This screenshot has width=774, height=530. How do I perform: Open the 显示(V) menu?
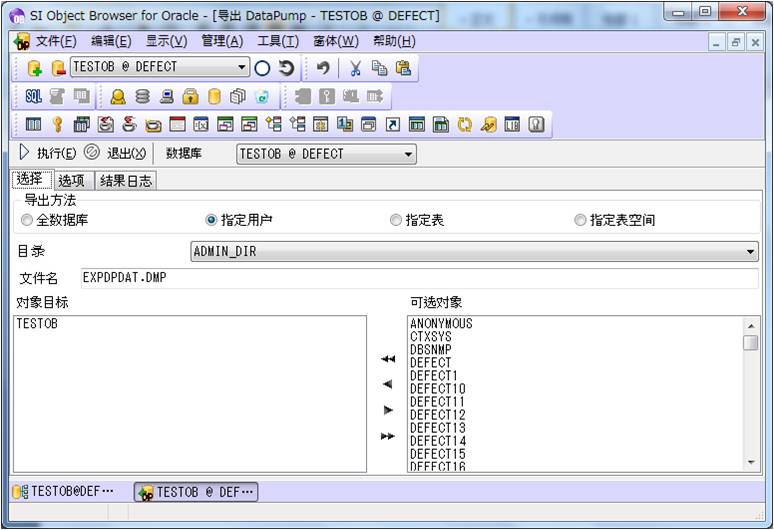pyautogui.click(x=166, y=41)
